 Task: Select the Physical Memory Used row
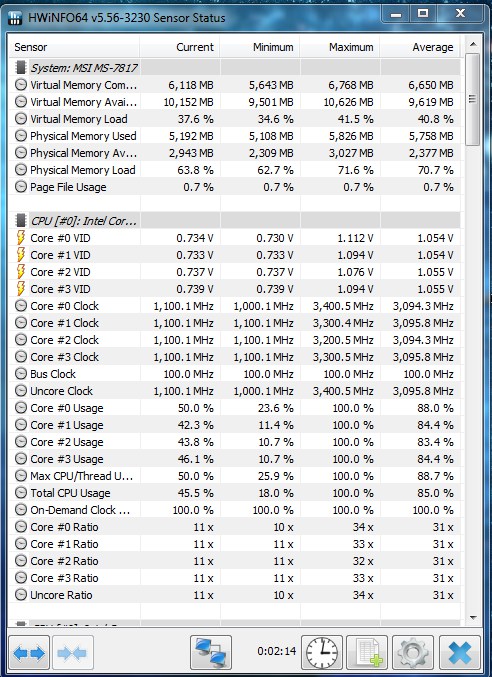pyautogui.click(x=235, y=136)
